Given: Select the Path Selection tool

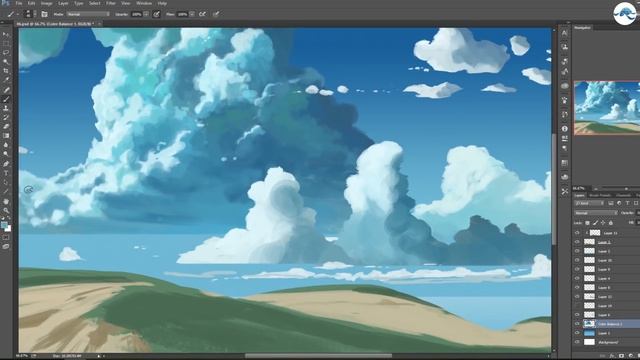Looking at the screenshot, I should [6, 182].
